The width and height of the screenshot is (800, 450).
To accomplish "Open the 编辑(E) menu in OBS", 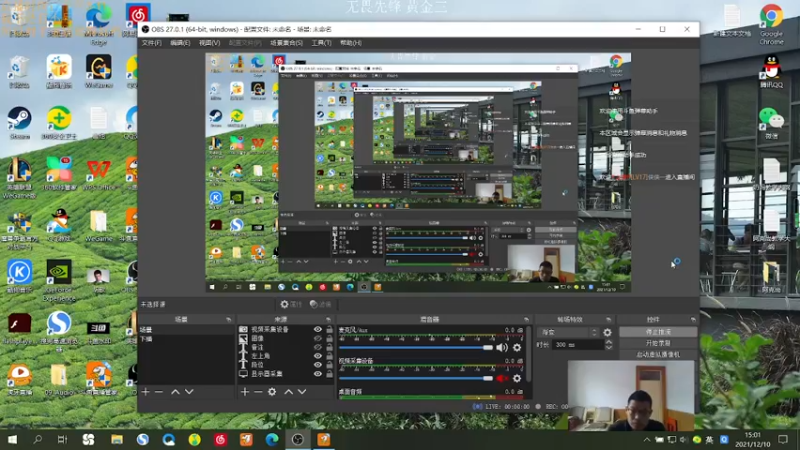I will click(180, 43).
